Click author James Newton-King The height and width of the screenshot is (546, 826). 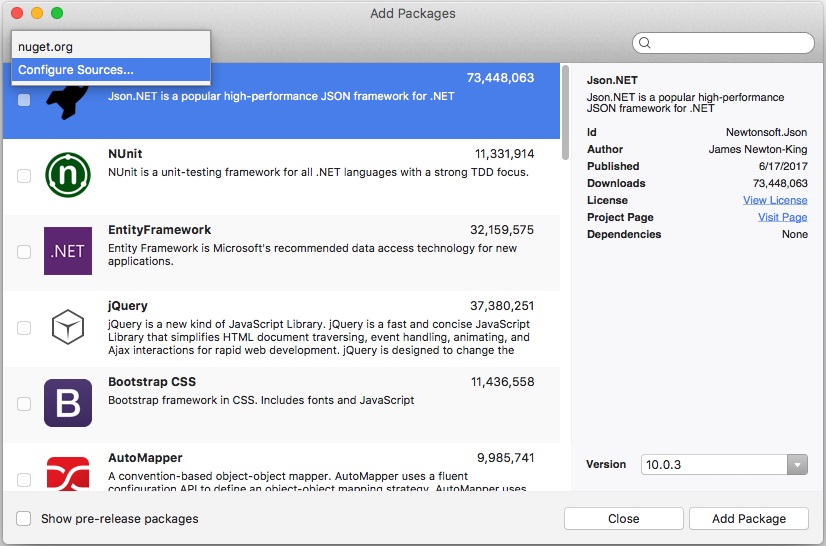[x=758, y=149]
